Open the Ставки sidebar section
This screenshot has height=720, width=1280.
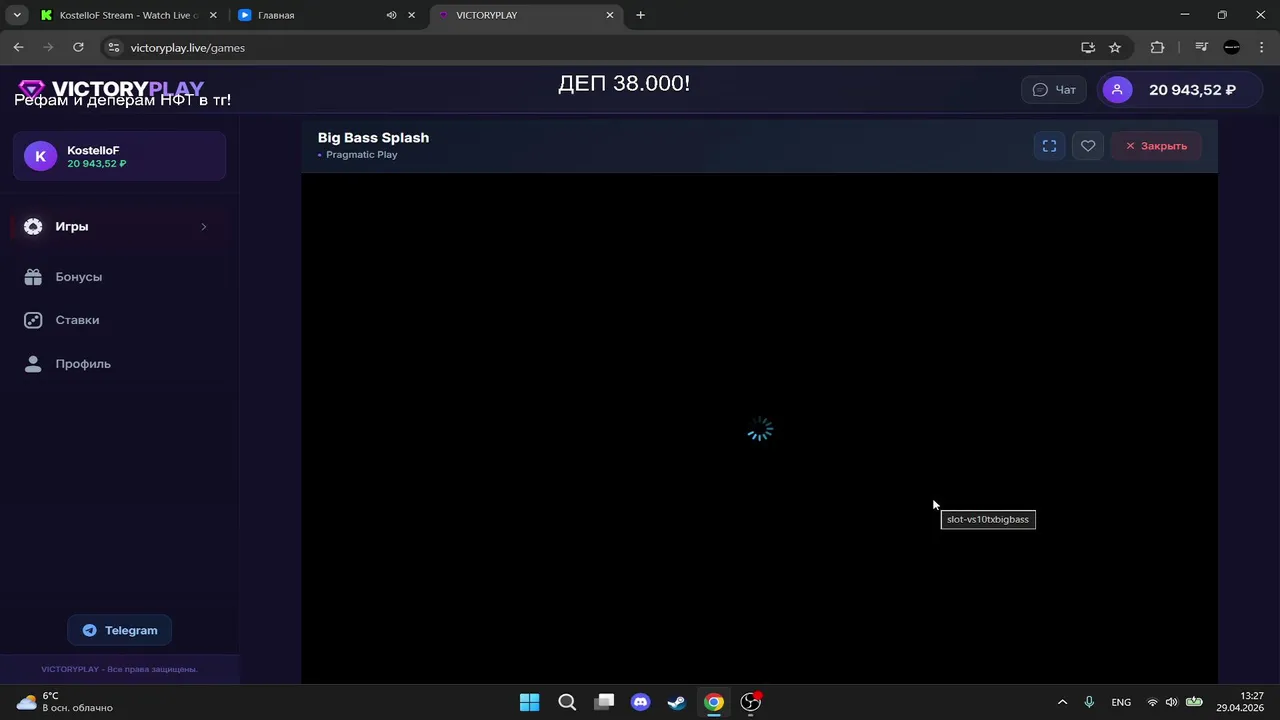(x=119, y=320)
